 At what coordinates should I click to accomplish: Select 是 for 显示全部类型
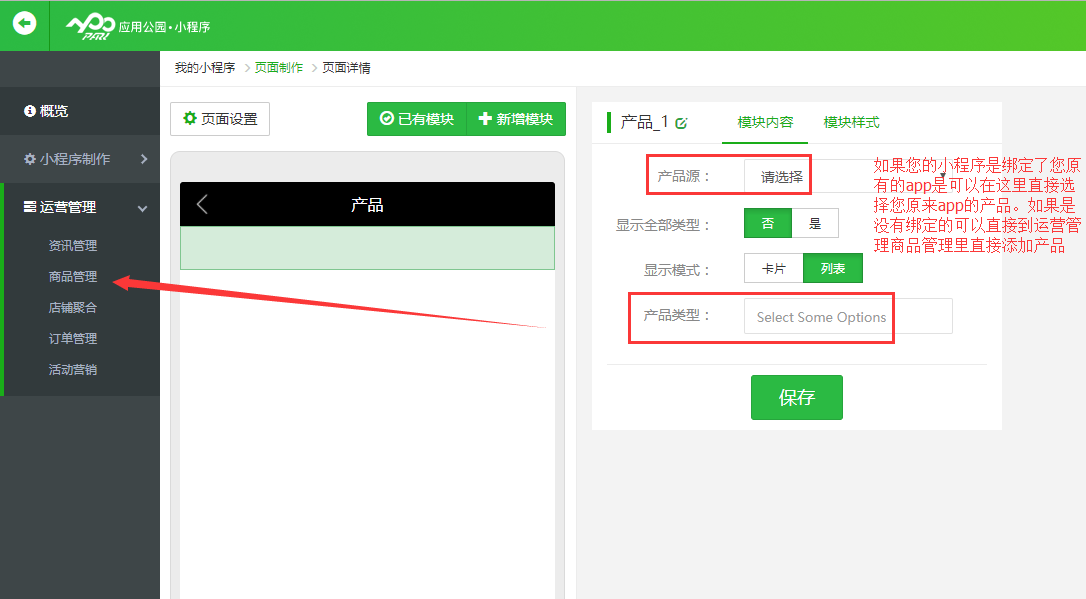coord(815,224)
